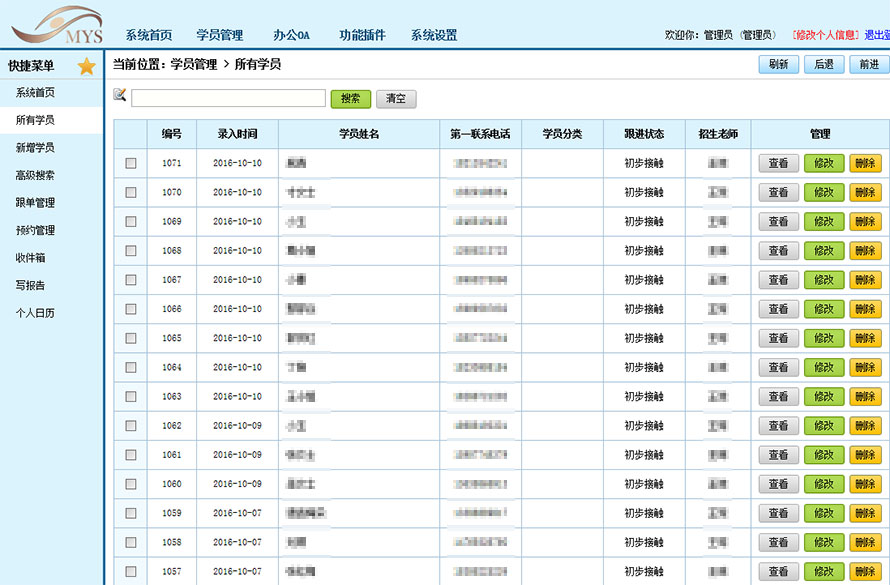Click the 刷新 button
Image resolution: width=890 pixels, height=585 pixels.
(x=778, y=64)
